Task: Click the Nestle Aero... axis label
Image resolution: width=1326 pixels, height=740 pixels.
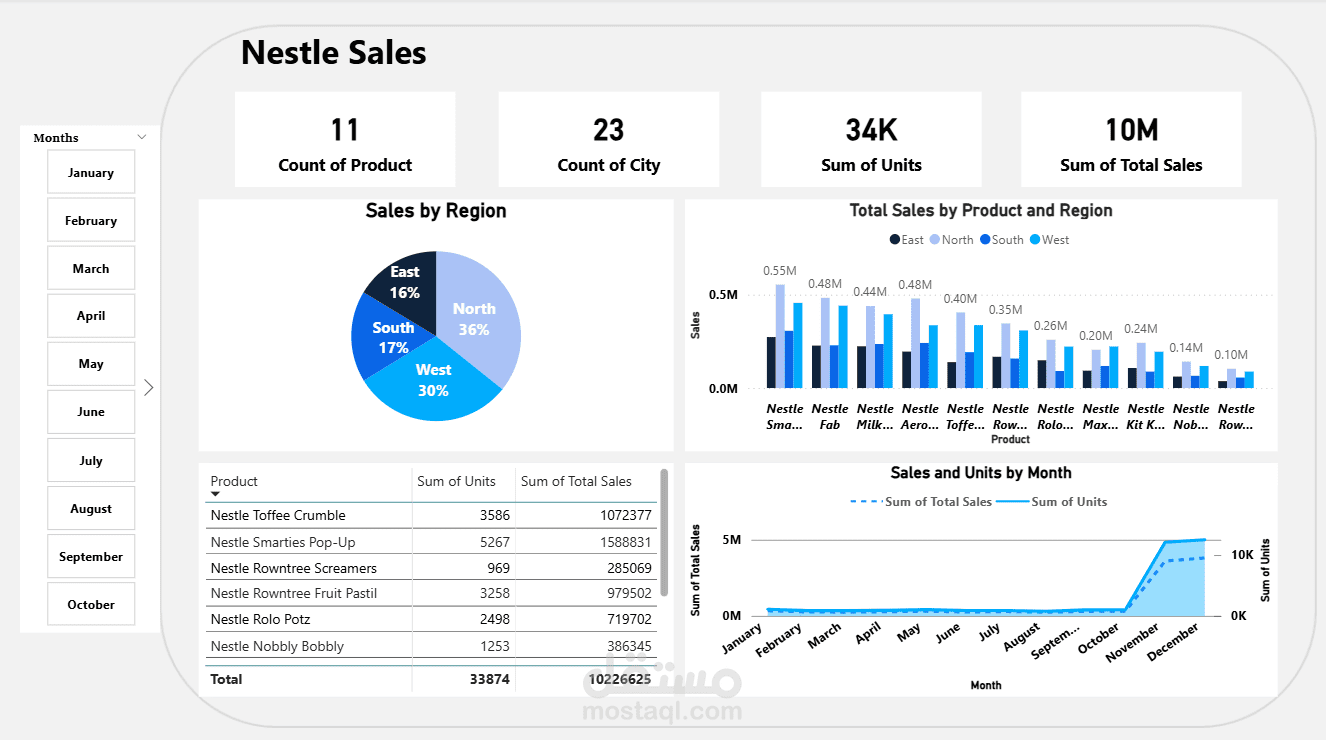Action: tap(920, 416)
